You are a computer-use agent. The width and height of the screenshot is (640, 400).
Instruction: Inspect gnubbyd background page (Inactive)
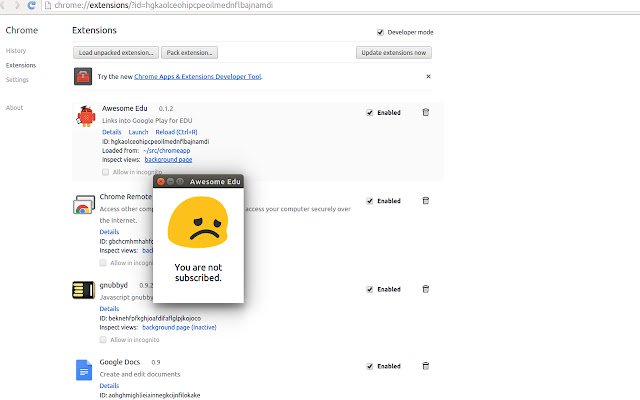pyautogui.click(x=179, y=327)
